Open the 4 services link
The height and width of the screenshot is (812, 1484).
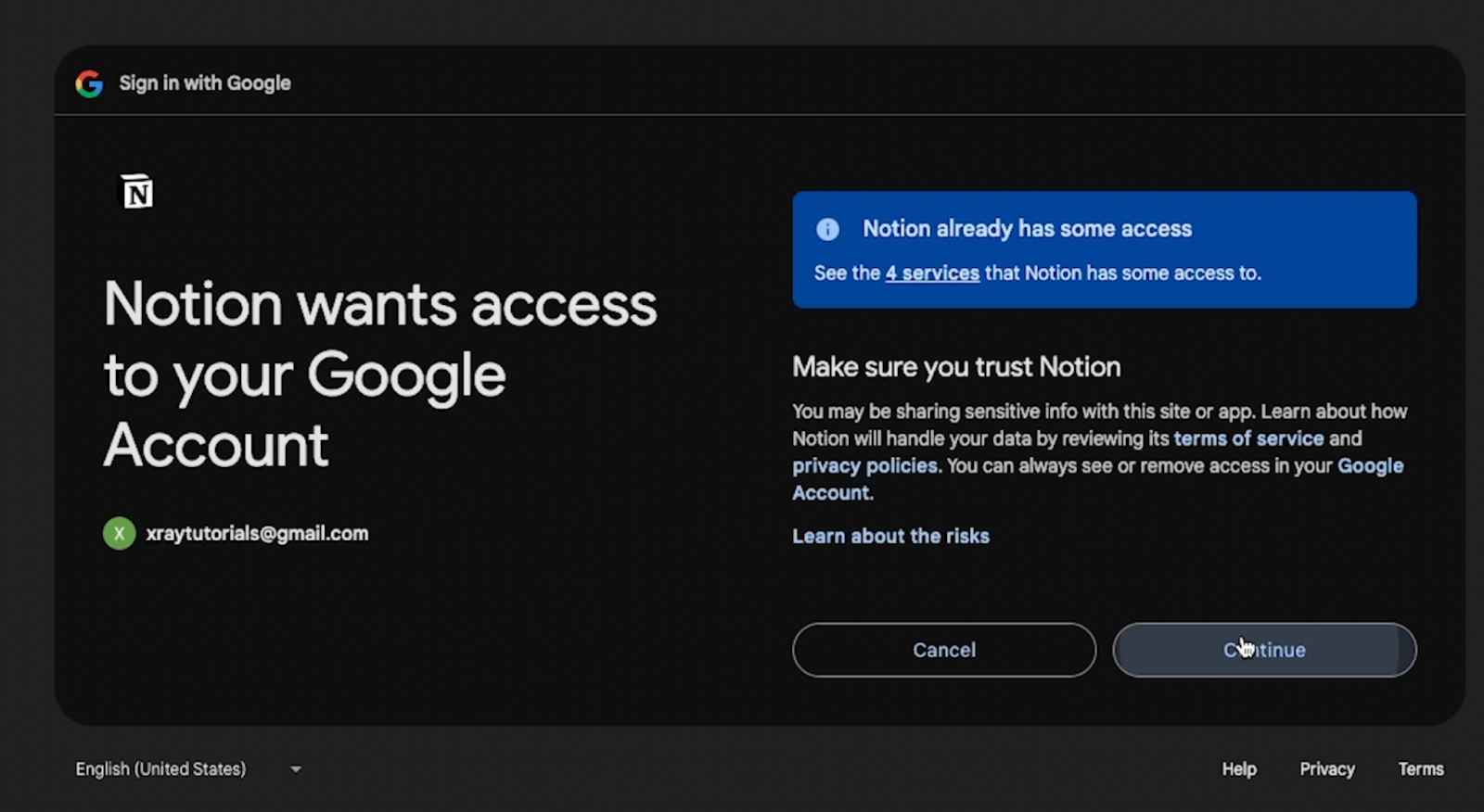pyautogui.click(x=932, y=273)
